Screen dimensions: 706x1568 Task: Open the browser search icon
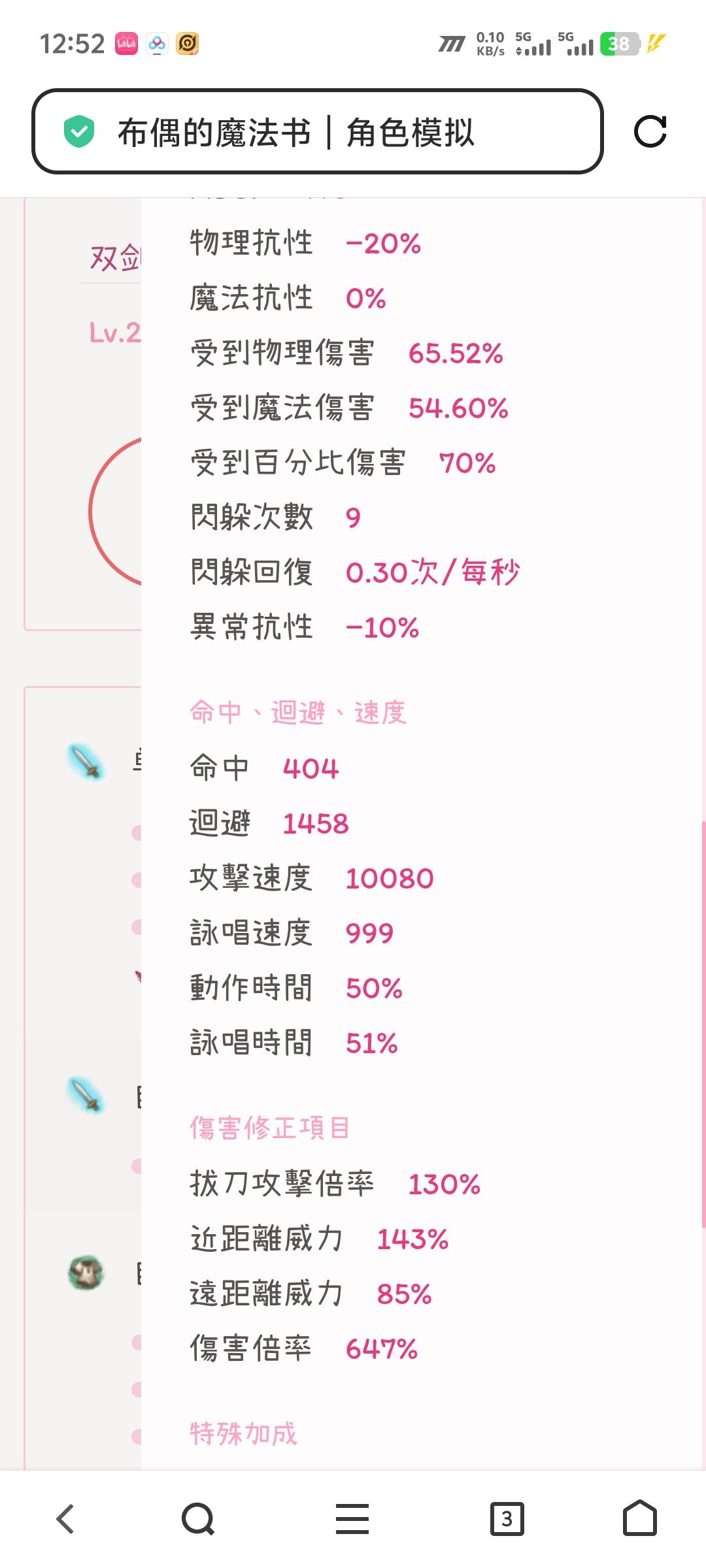point(198,1518)
